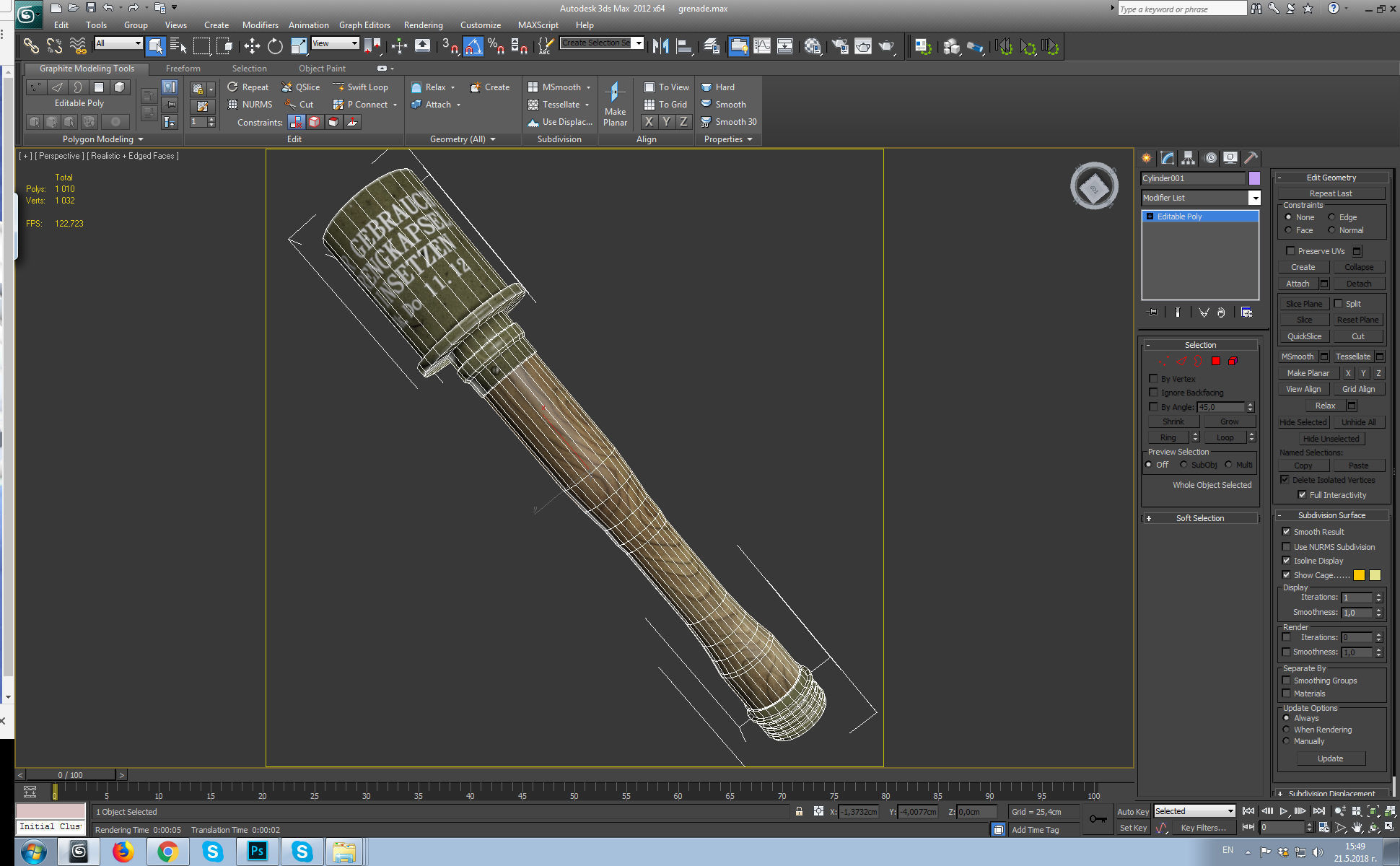Toggle Full Interactivity checkbox

click(x=1302, y=495)
